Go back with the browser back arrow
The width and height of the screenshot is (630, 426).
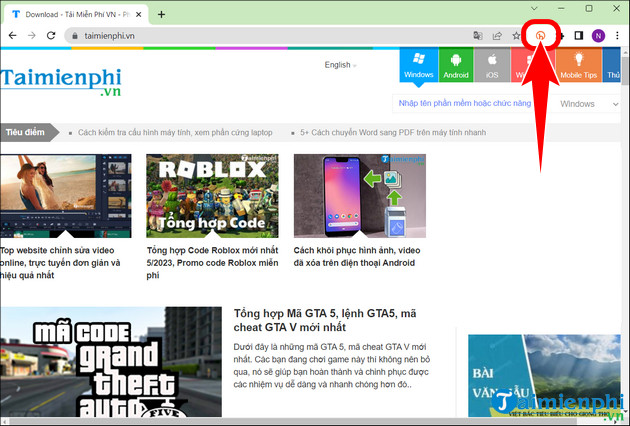click(x=12, y=36)
